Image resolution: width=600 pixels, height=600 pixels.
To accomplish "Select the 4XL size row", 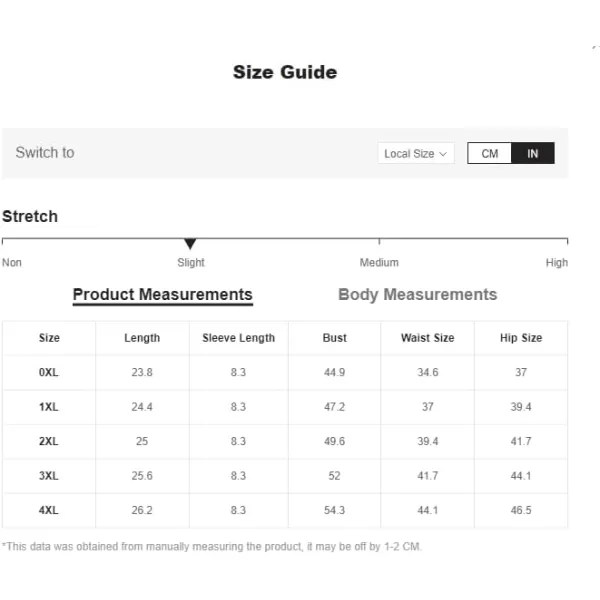I will point(285,510).
